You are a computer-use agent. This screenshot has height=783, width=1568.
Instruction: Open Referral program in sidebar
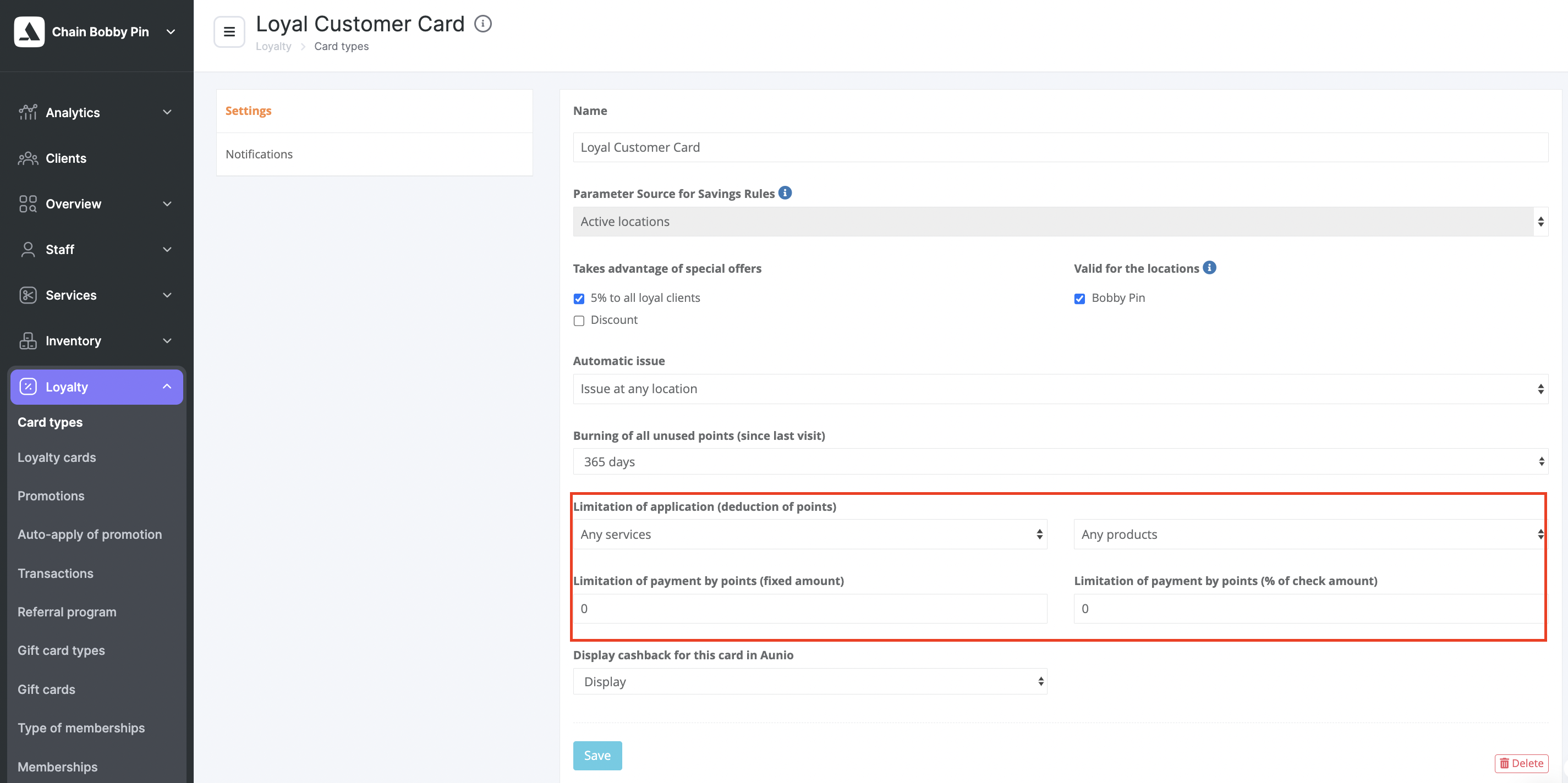click(67, 611)
